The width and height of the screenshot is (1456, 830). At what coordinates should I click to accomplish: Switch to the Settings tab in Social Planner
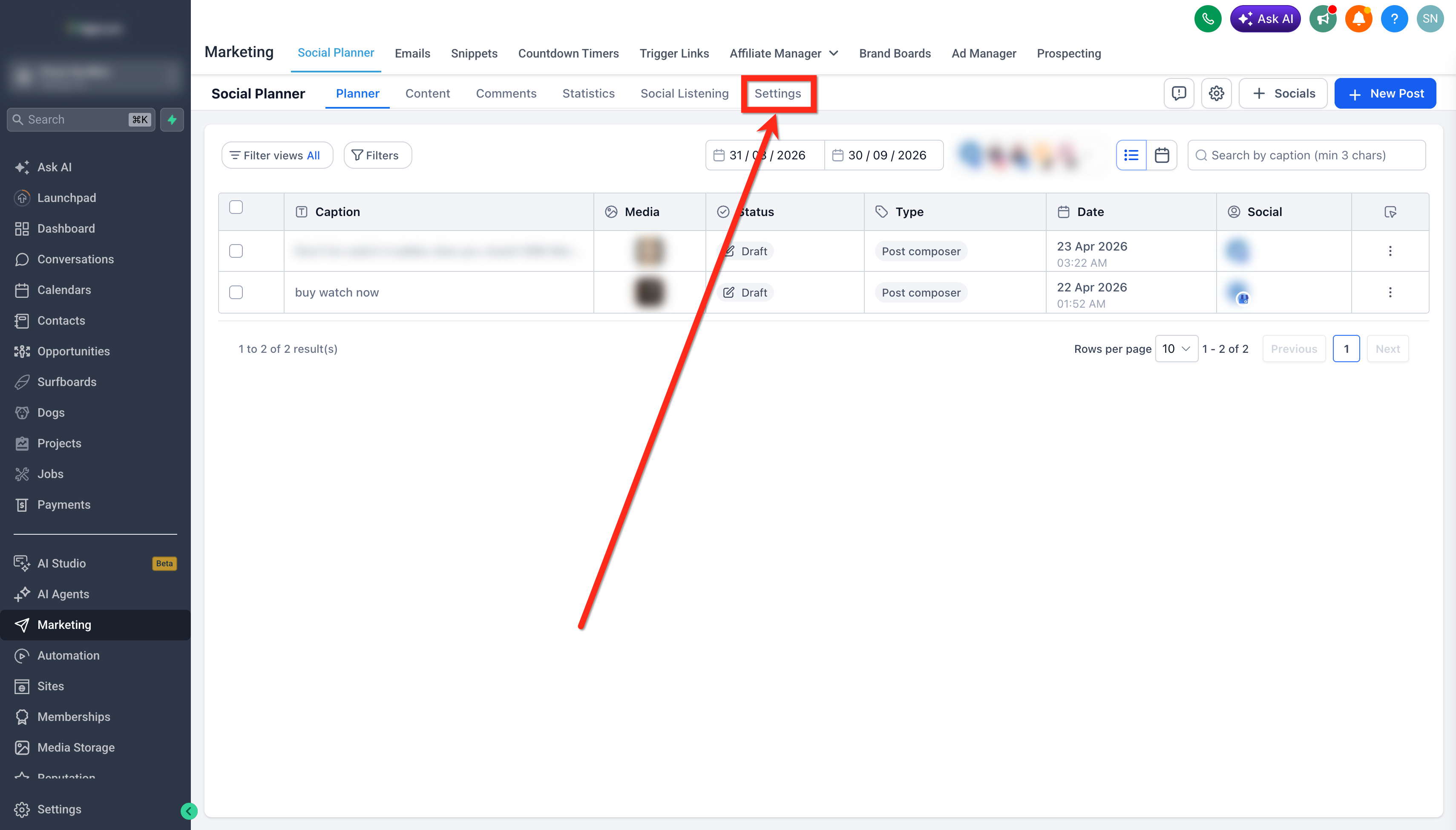point(777,93)
